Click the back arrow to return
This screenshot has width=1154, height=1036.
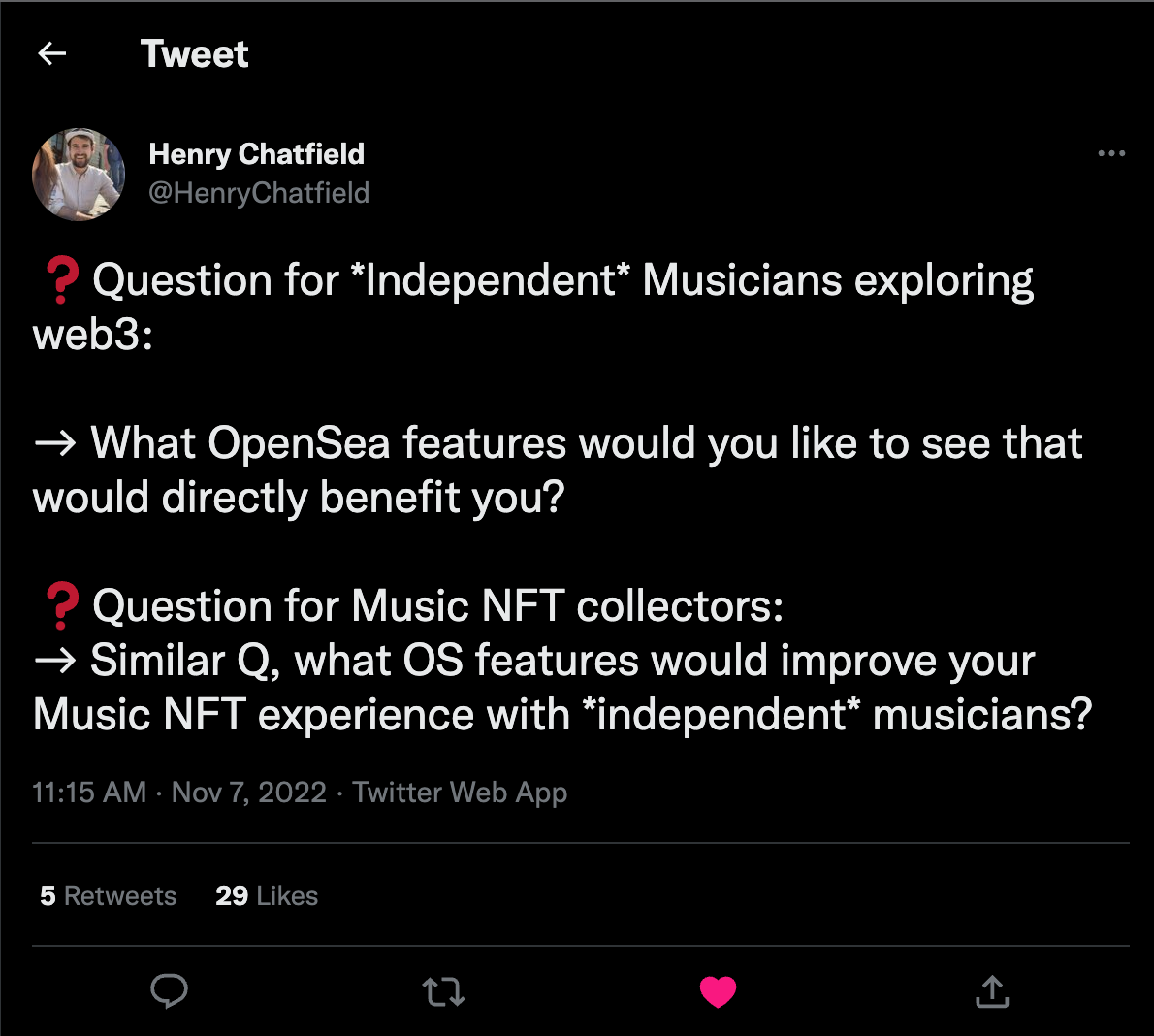coord(50,53)
